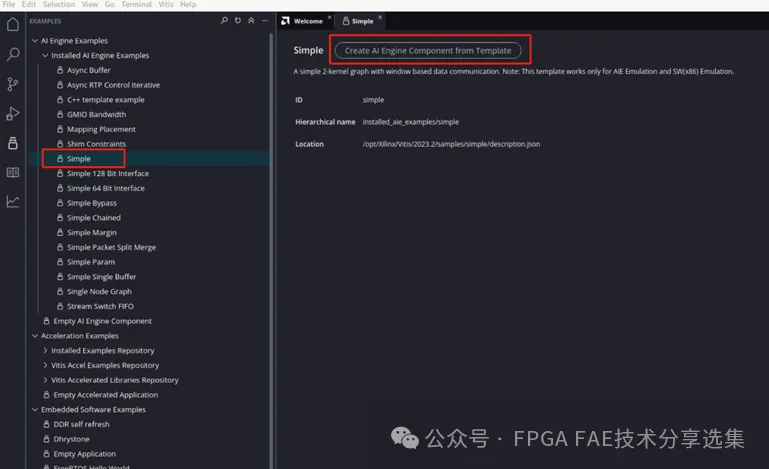This screenshot has height=469, width=769.
Task: Collapse Installed AI Engine Examples node
Action: [x=45, y=55]
